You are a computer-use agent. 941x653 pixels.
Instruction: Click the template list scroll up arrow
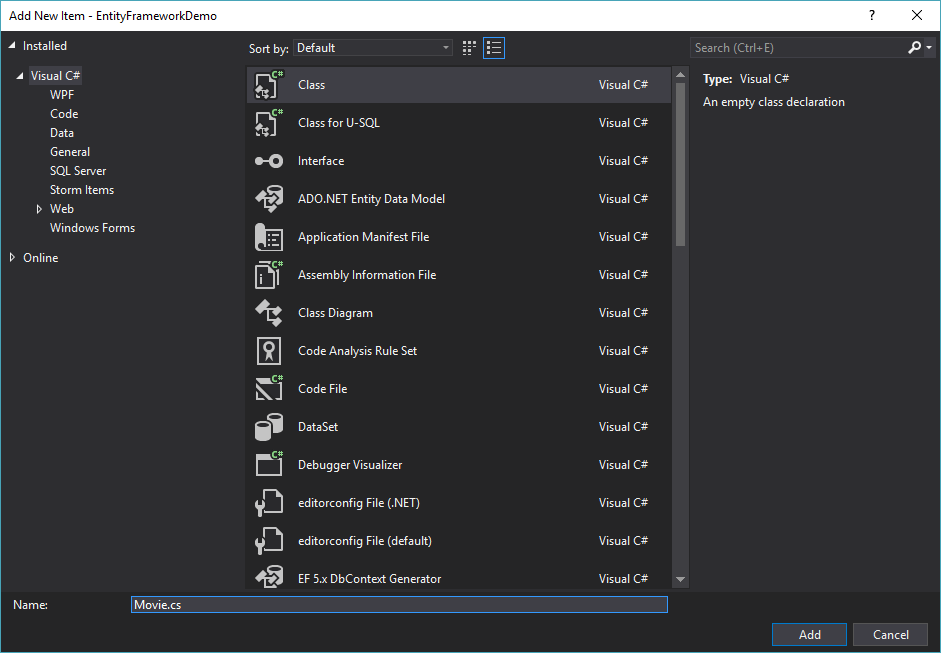click(680, 75)
